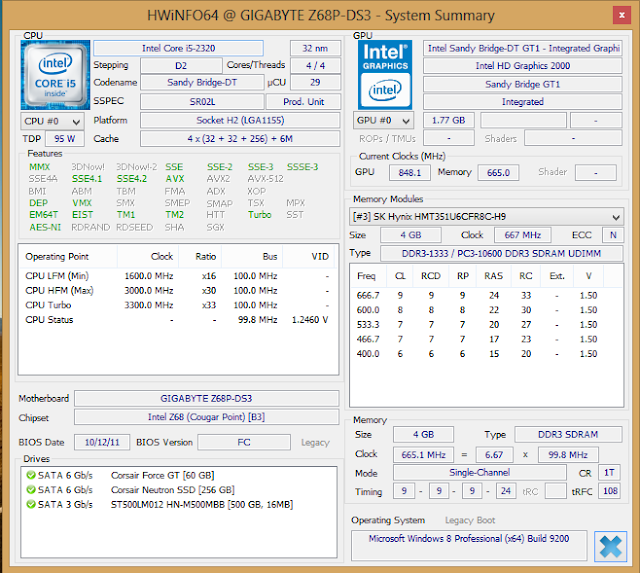Click the memory clock 665.1 MHz field
The height and width of the screenshot is (573, 640).
pyautogui.click(x=423, y=455)
